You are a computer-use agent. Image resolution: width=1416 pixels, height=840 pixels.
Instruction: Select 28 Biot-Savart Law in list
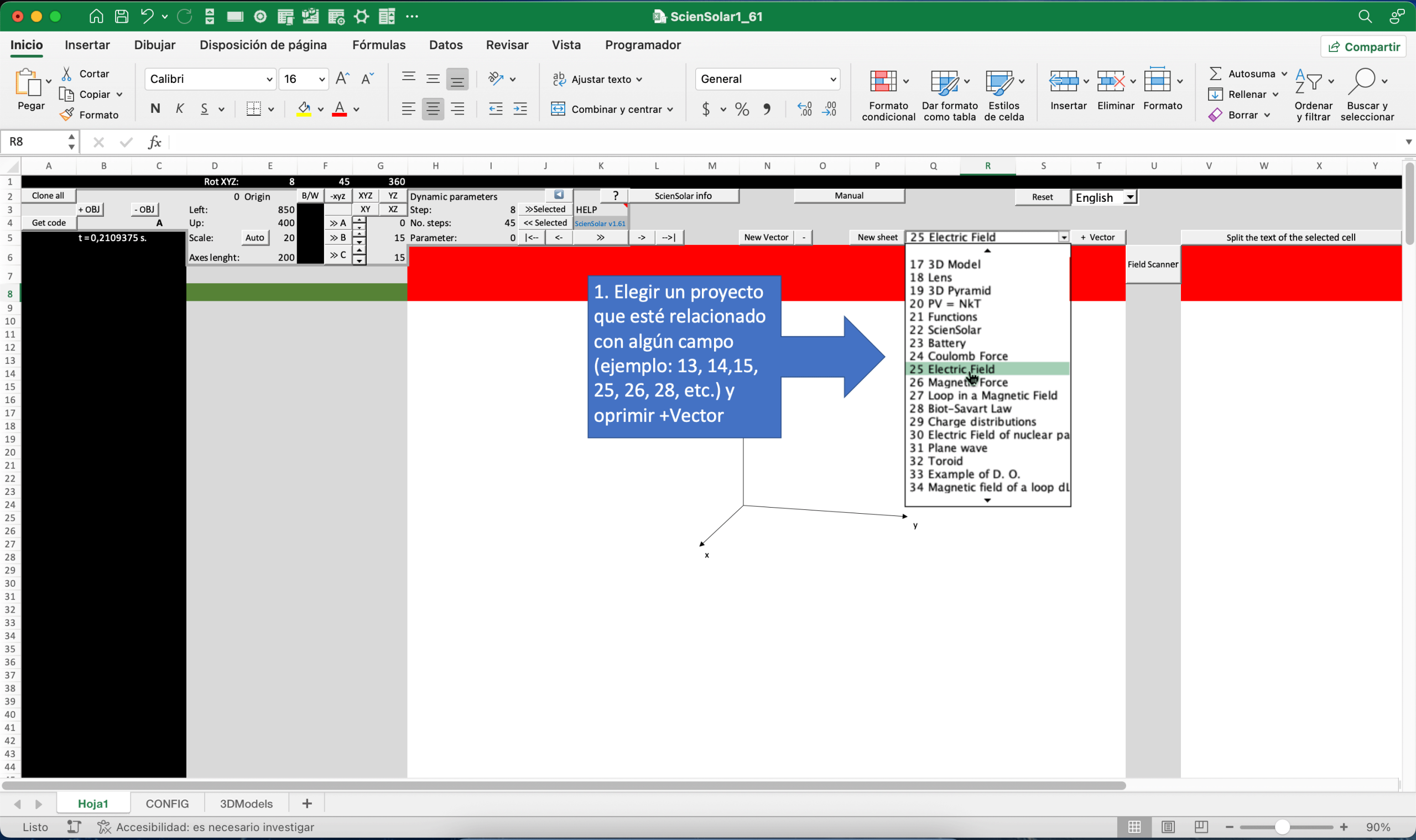pyautogui.click(x=969, y=409)
